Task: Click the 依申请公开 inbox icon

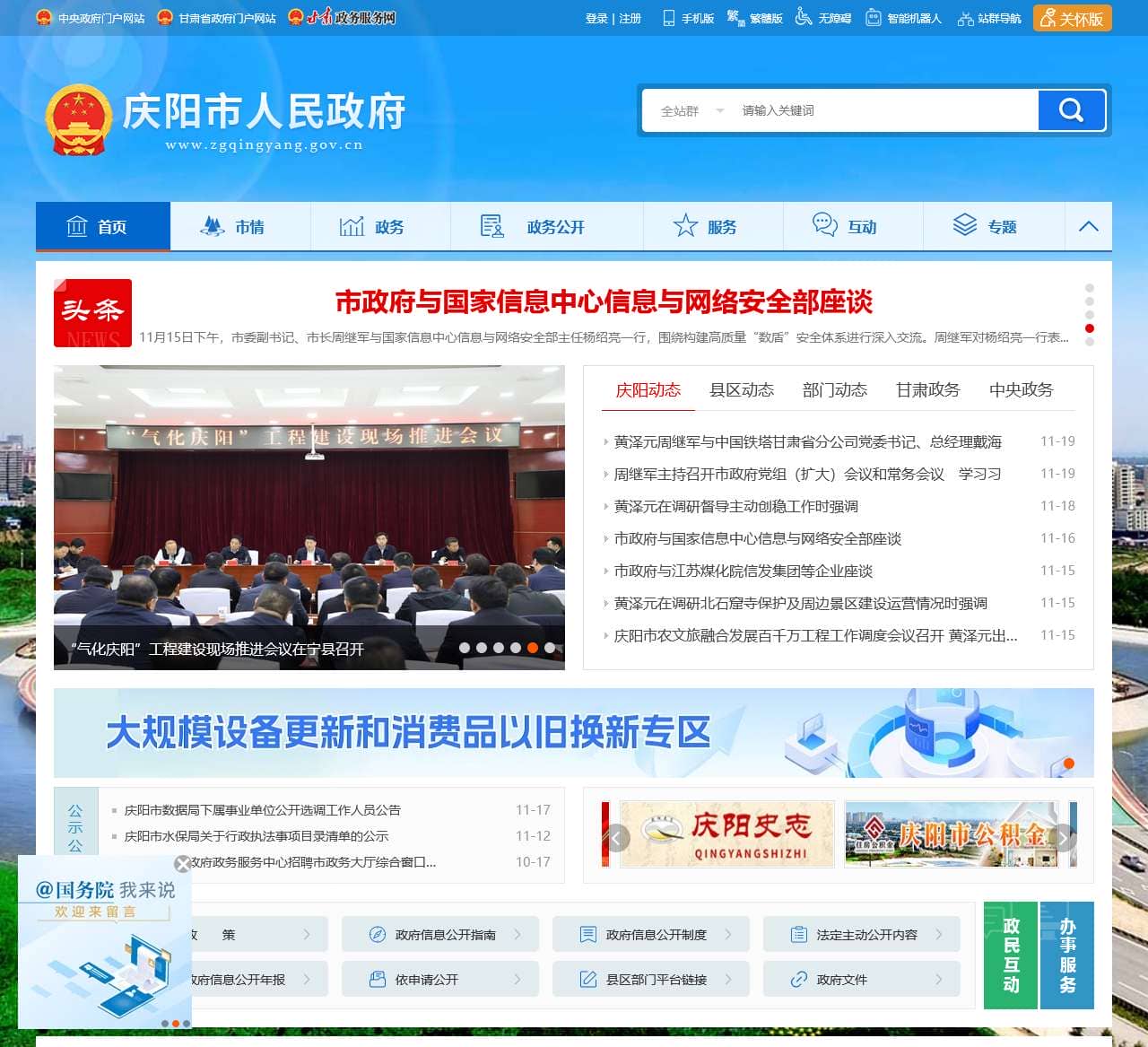Action: tap(376, 979)
